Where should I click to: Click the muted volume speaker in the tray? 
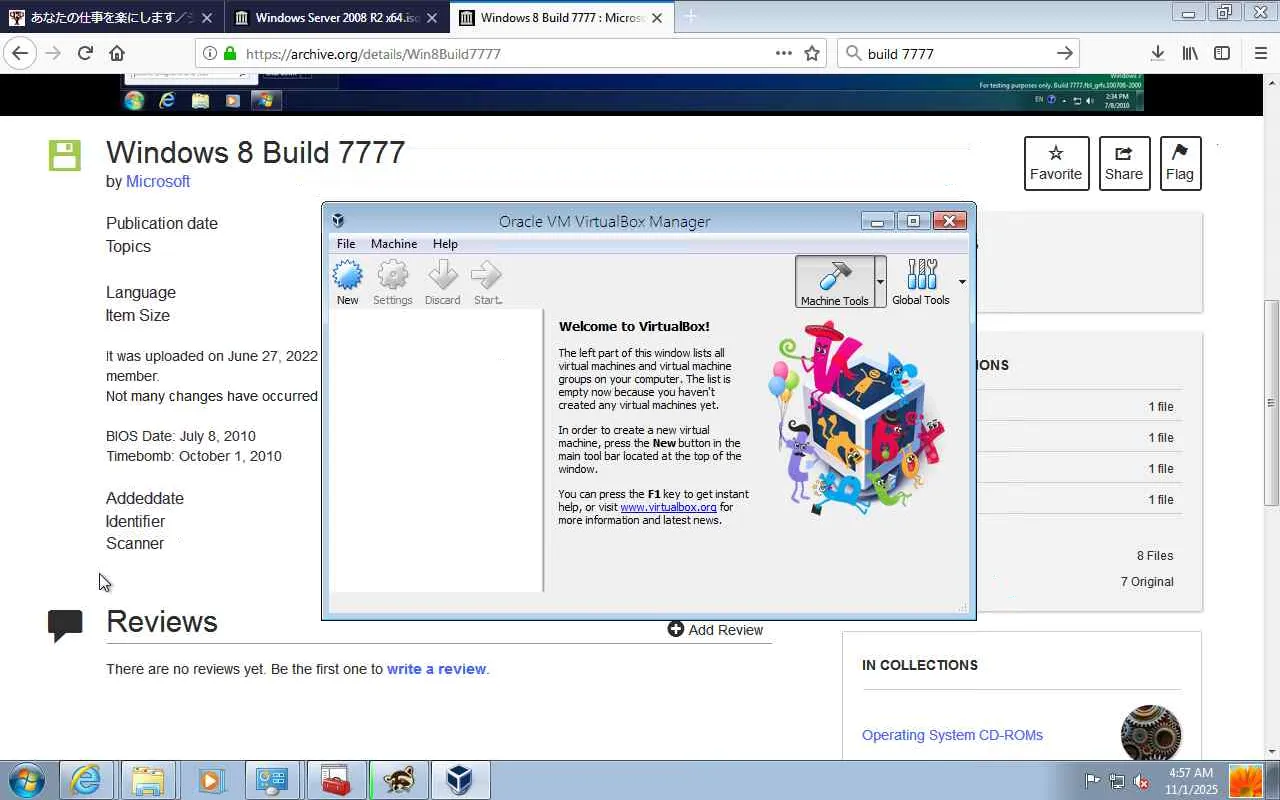pos(1141,781)
